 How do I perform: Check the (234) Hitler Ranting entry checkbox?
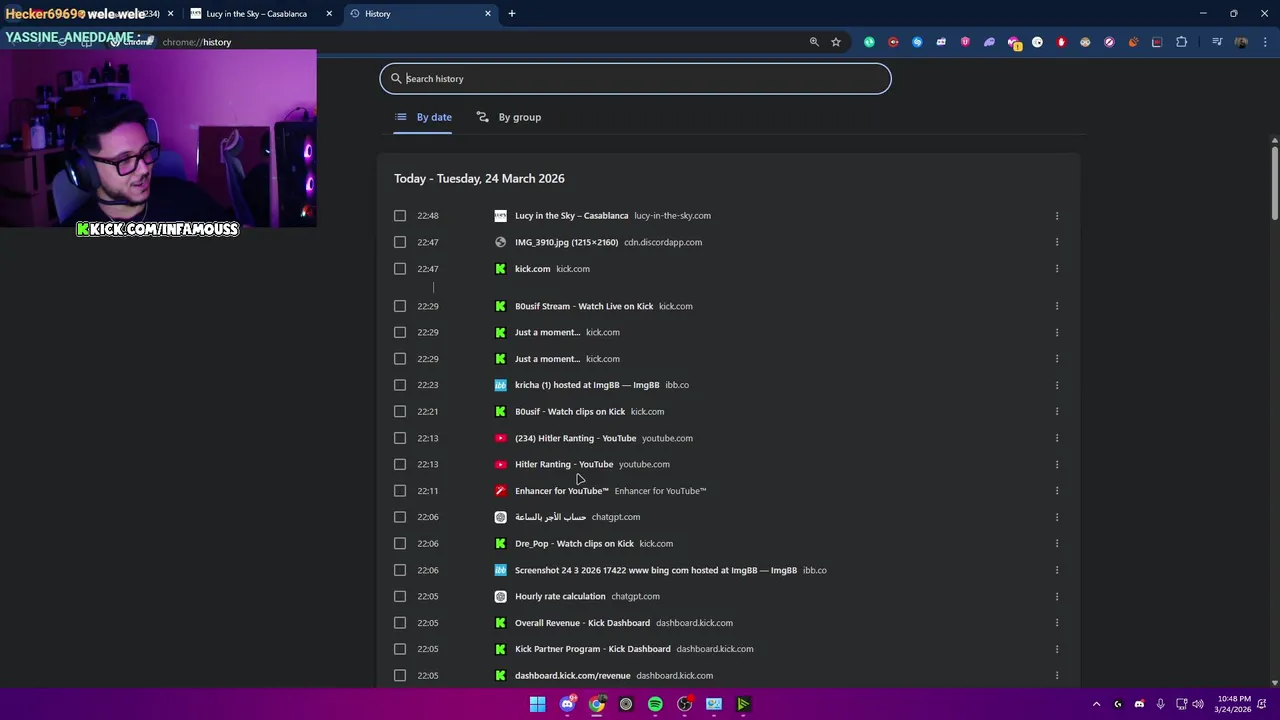point(400,438)
